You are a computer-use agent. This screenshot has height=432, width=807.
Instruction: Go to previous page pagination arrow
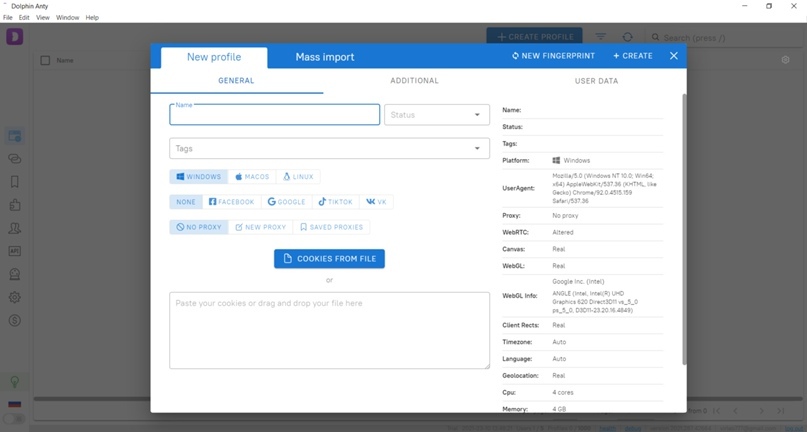pyautogui.click(x=735, y=410)
